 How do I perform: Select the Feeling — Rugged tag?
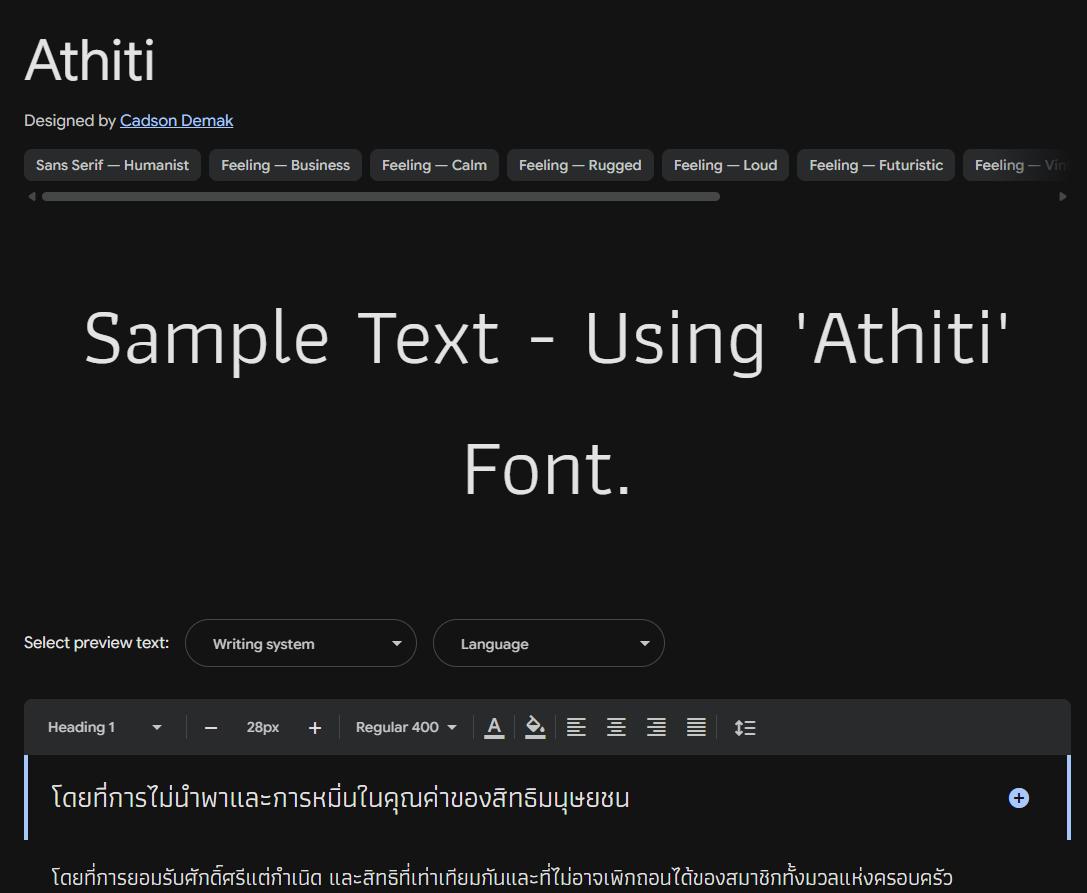(580, 165)
